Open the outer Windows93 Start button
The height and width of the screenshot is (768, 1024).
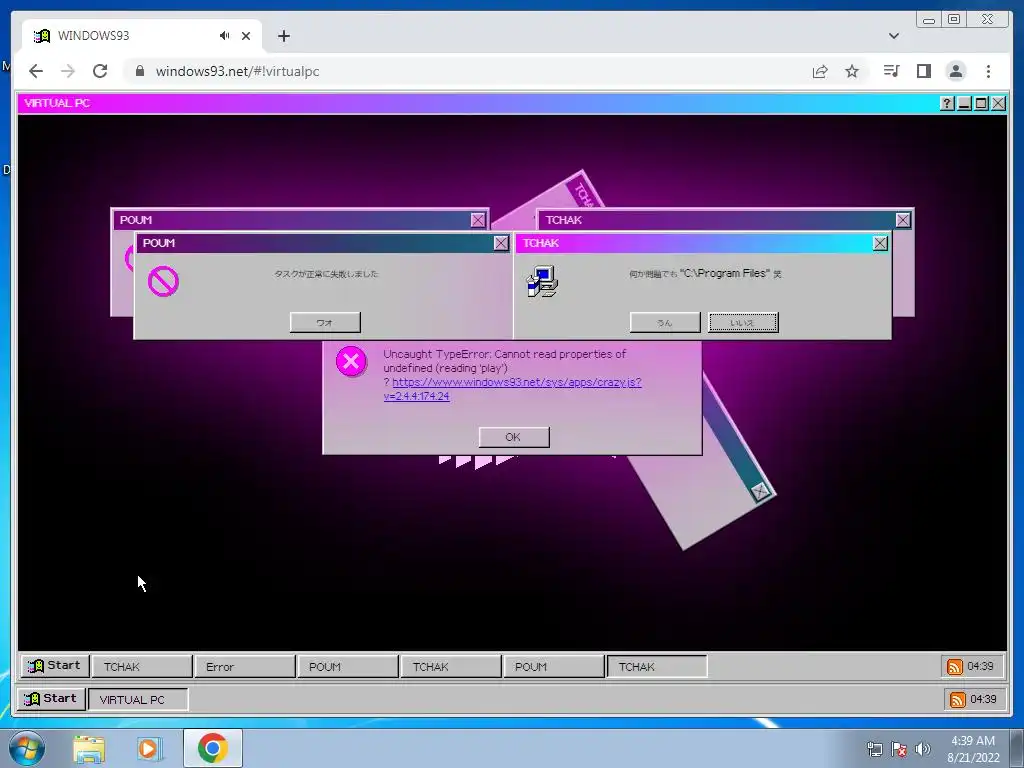51,699
